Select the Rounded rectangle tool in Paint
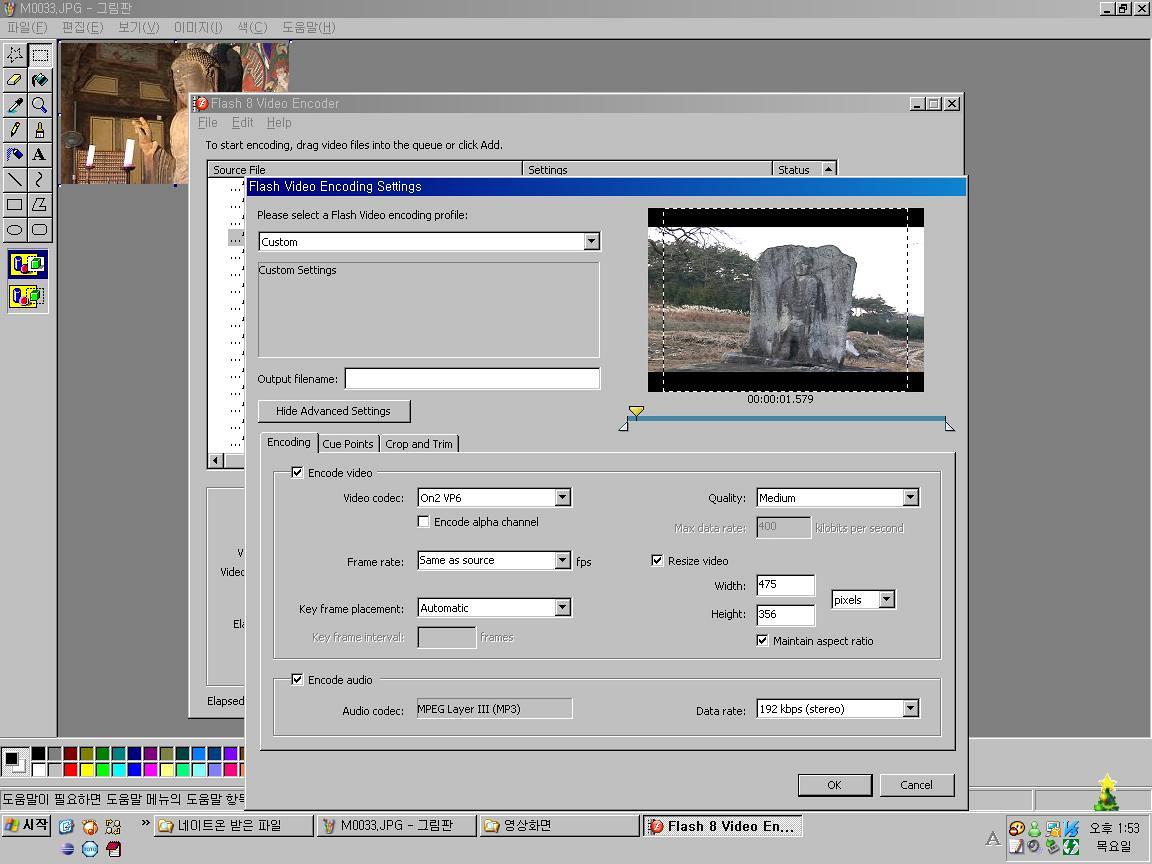Viewport: 1152px width, 864px height. point(40,230)
